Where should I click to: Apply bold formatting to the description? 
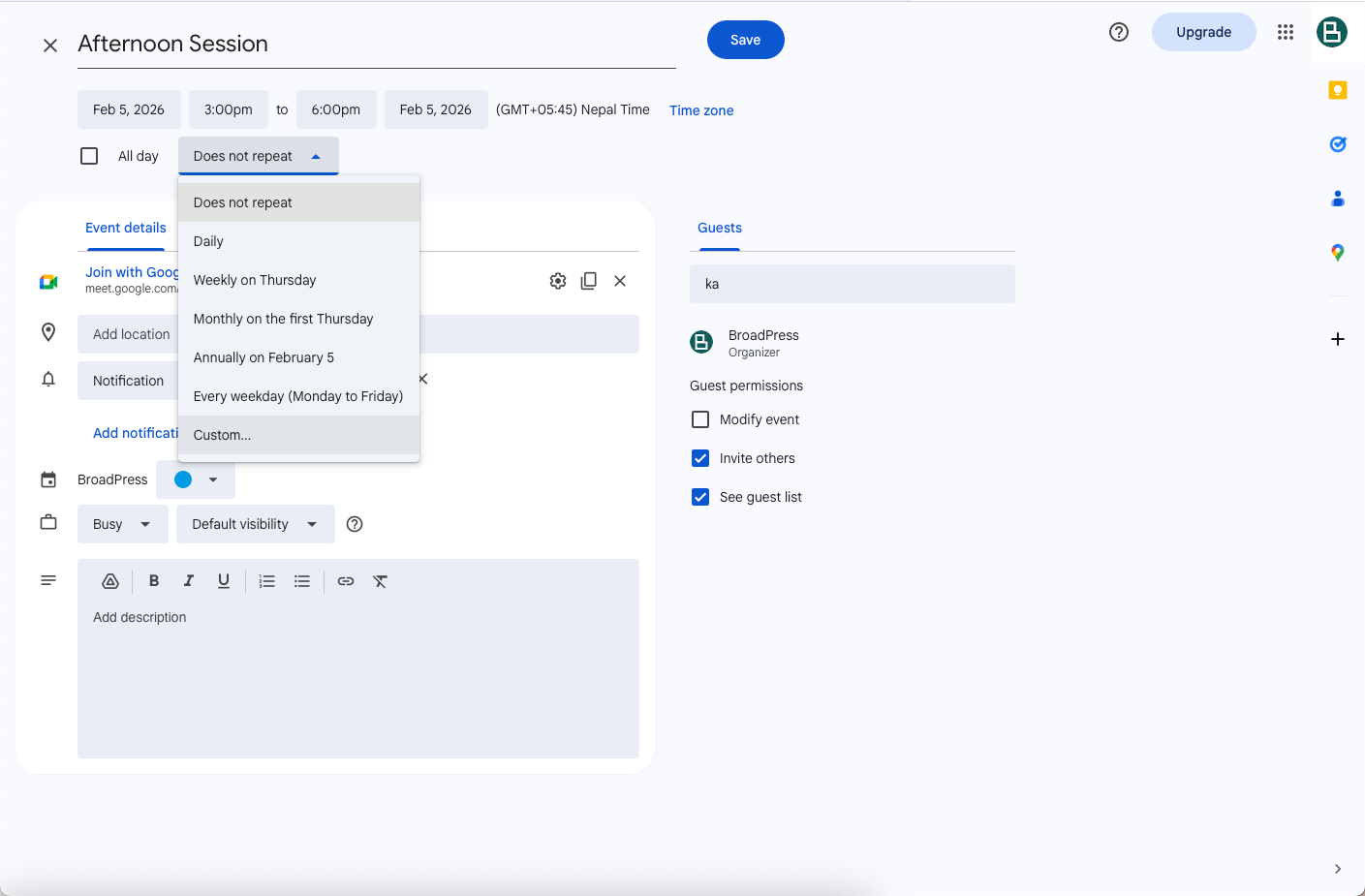click(x=153, y=581)
